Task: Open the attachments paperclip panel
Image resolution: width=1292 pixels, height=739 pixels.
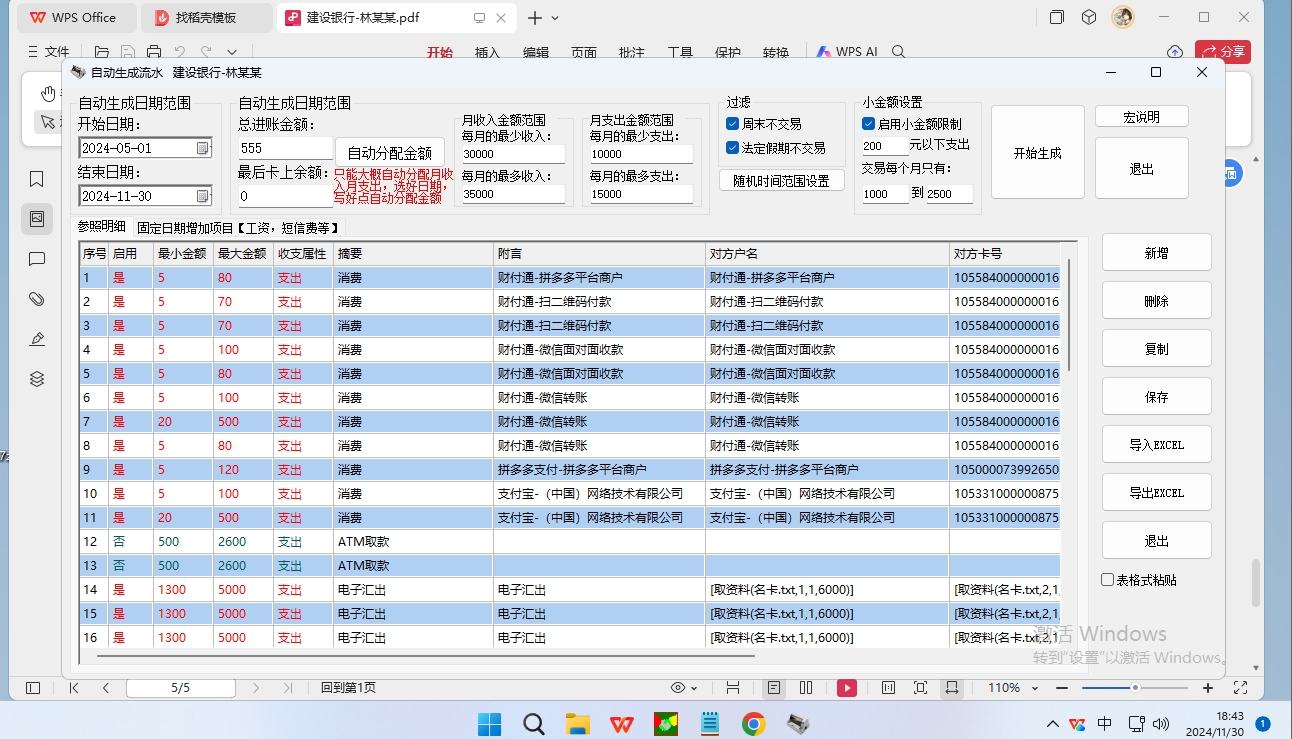Action: (x=37, y=299)
